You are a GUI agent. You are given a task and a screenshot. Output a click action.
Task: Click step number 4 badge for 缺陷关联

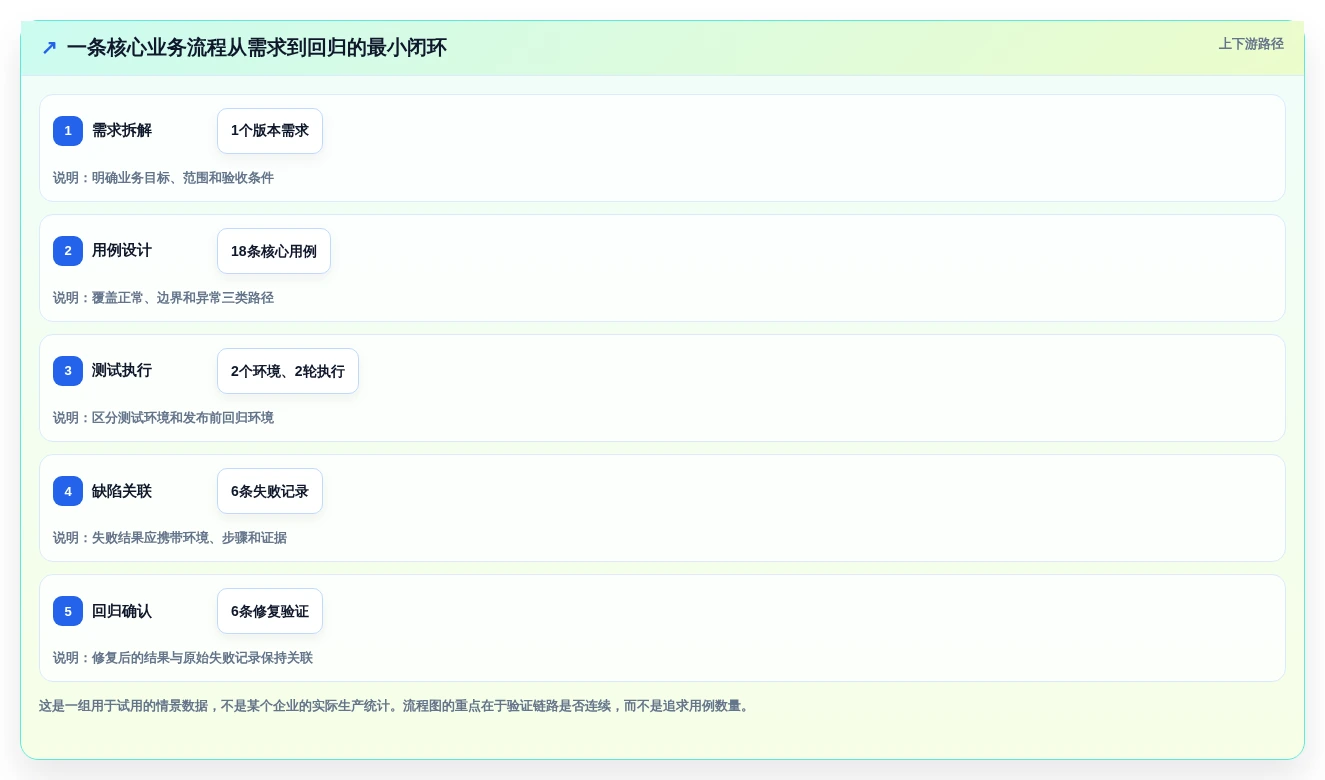[x=68, y=491]
